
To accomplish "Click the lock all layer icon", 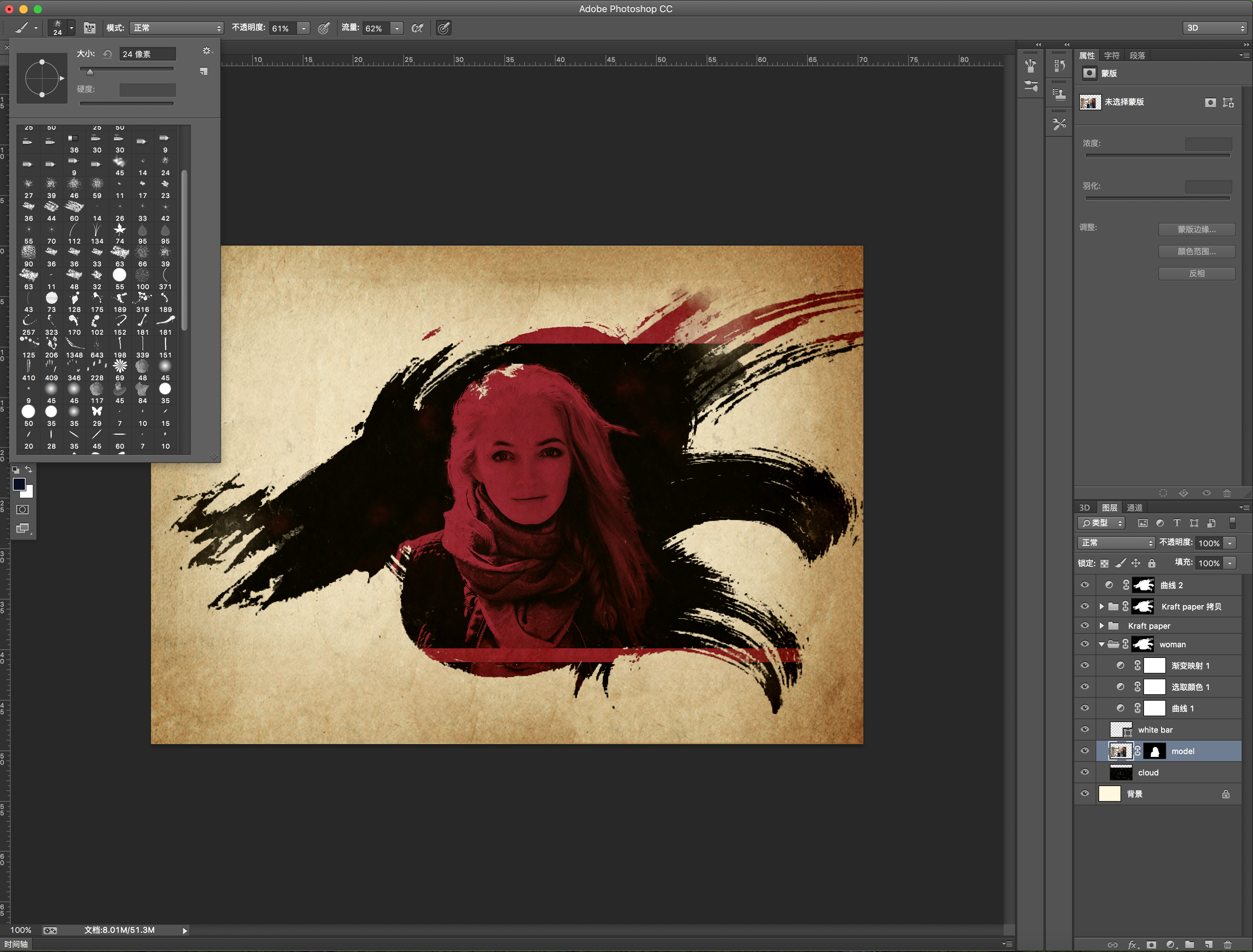I will tap(1151, 563).
